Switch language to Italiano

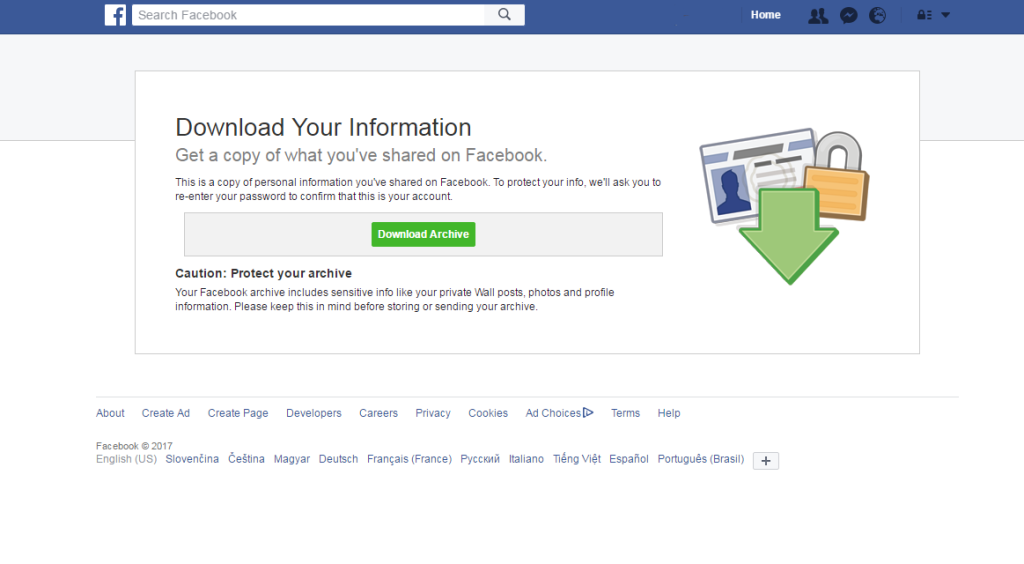coord(526,459)
